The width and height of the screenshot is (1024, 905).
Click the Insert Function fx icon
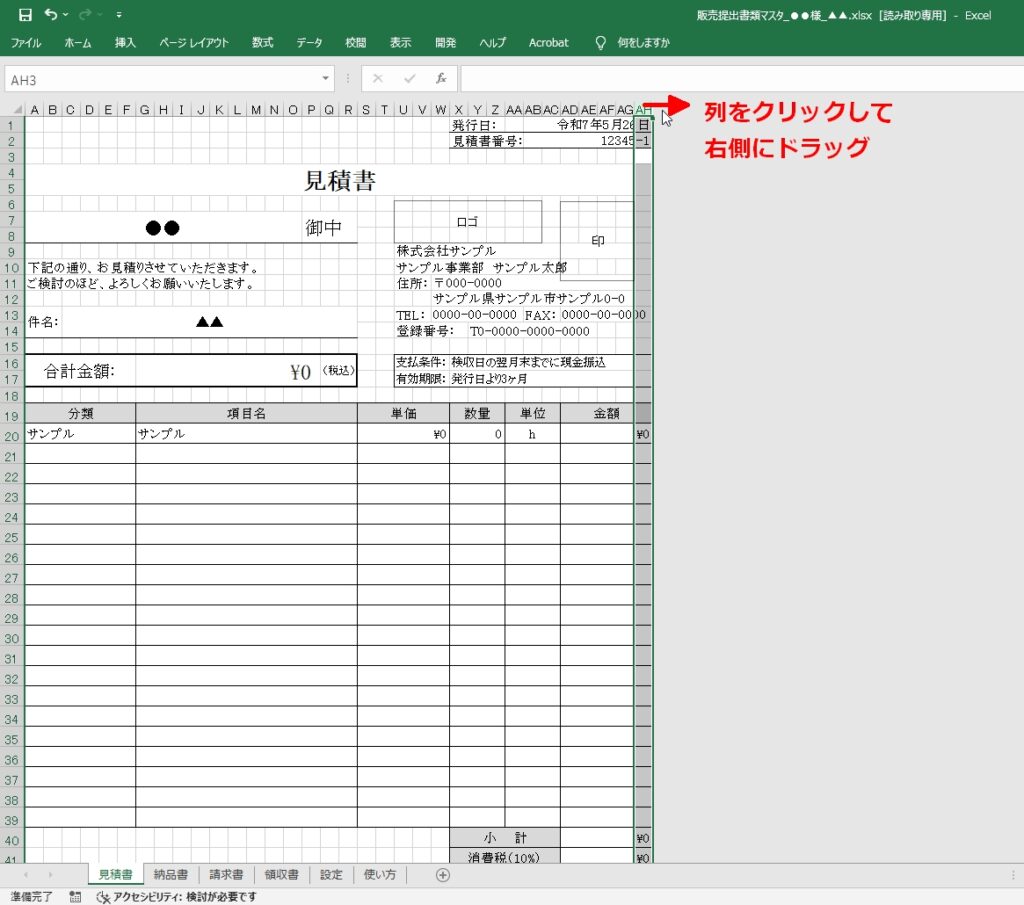tap(441, 79)
